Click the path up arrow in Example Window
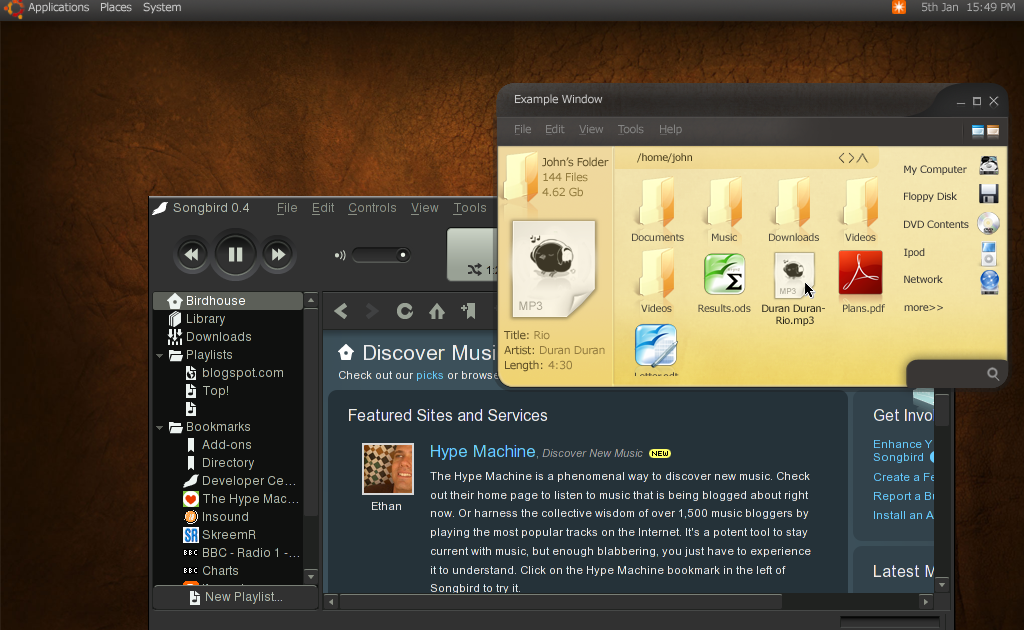Screen dimensions: 1024x630 [863, 158]
